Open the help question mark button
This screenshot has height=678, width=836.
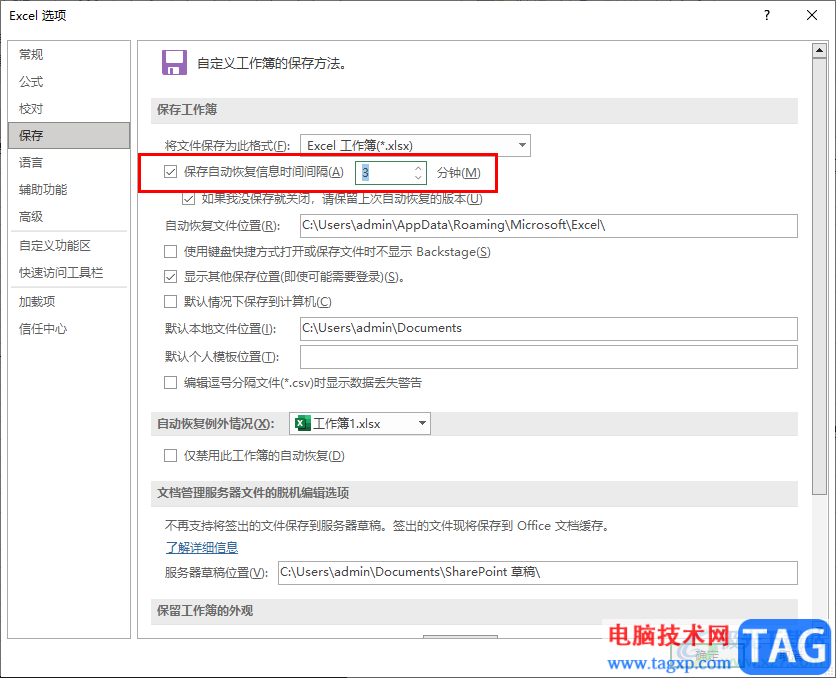[x=767, y=15]
